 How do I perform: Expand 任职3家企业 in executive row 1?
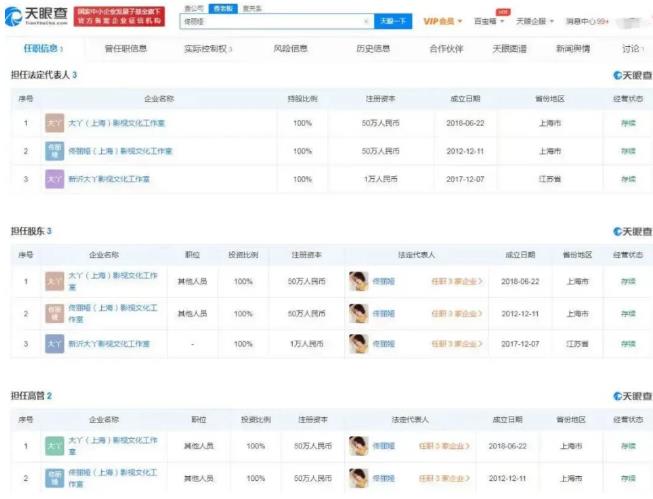(444, 446)
